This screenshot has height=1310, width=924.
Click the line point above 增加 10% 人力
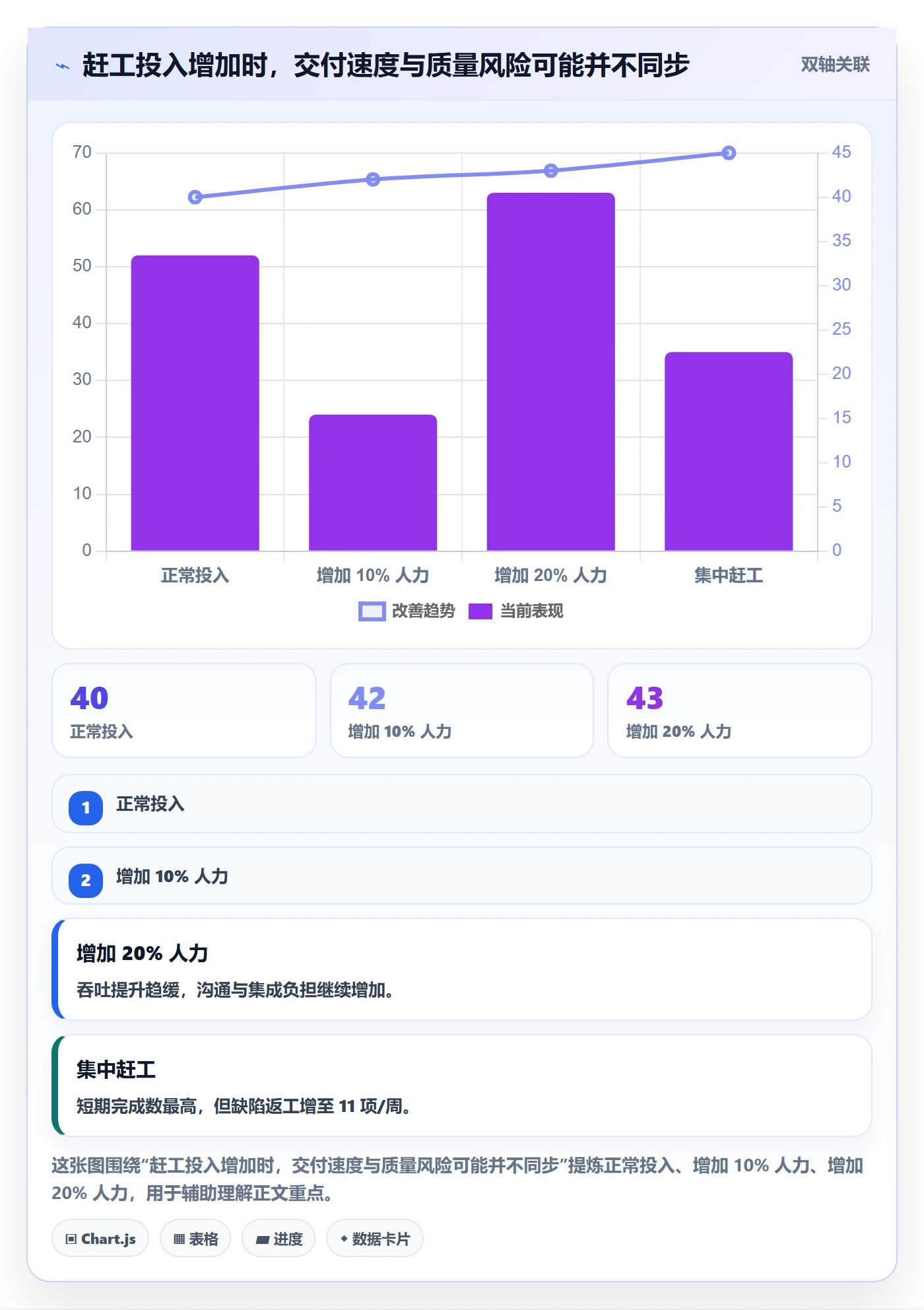[x=373, y=180]
